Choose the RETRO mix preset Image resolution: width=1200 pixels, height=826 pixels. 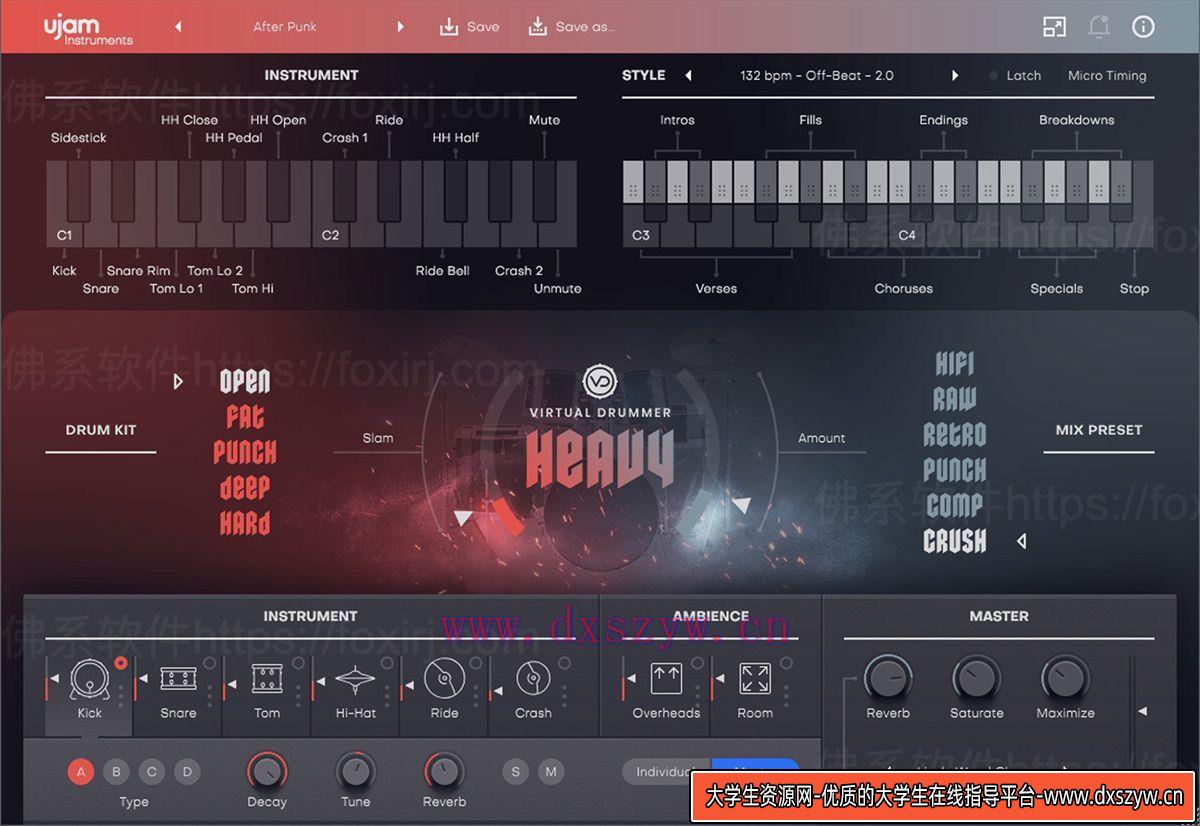tap(955, 434)
